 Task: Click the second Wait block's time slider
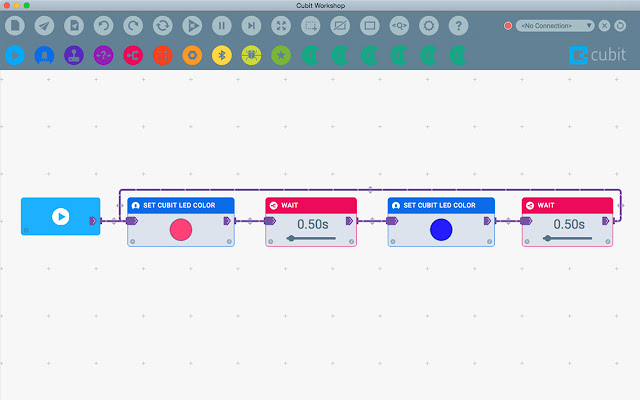pyautogui.click(x=568, y=238)
